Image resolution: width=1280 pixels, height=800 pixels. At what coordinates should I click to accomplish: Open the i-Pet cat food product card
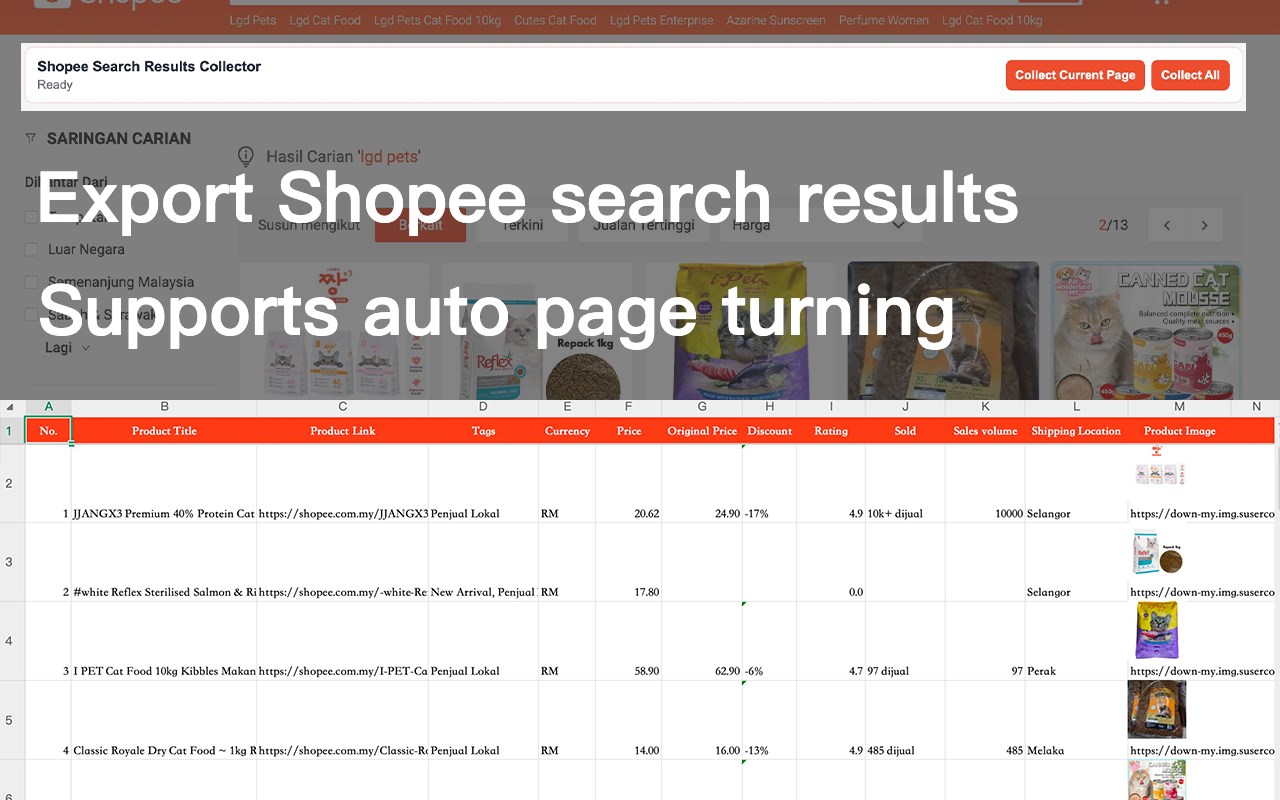(x=740, y=331)
